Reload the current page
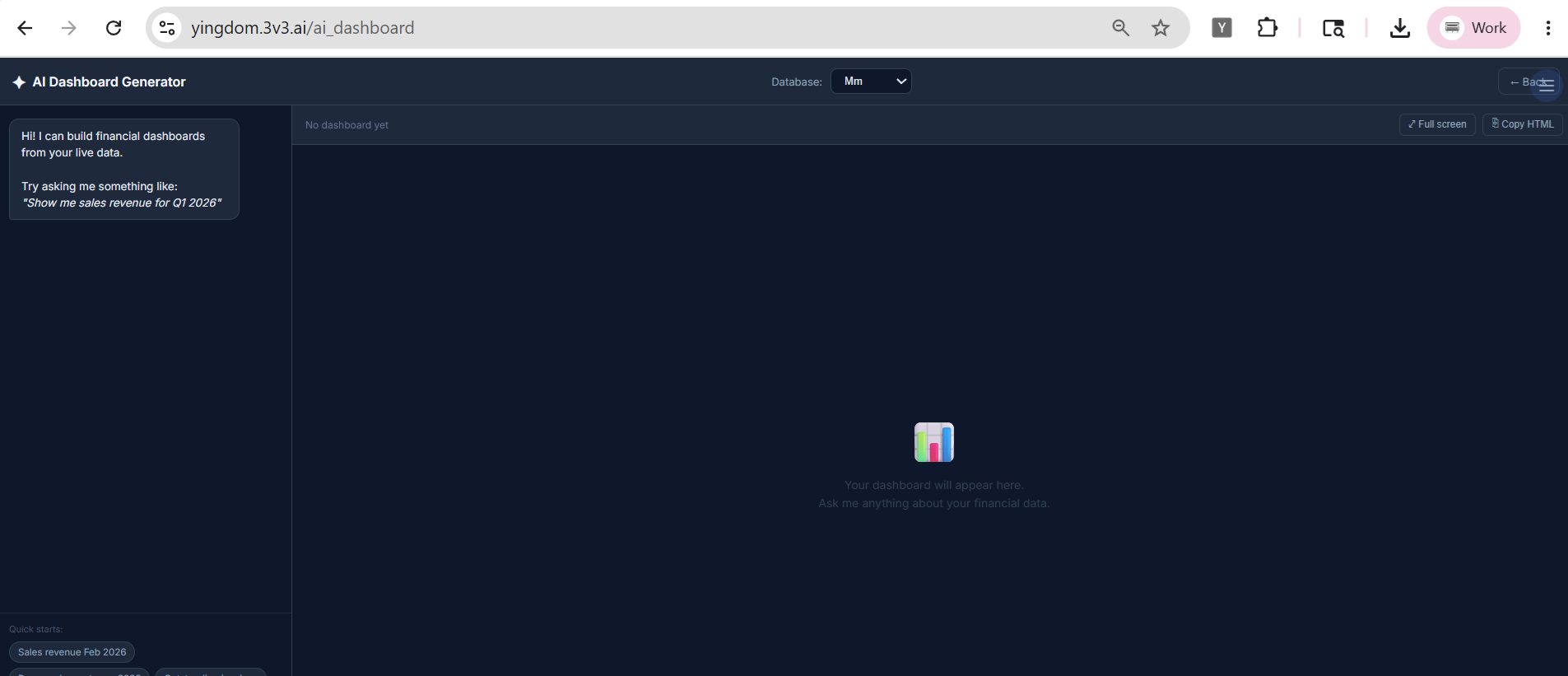Screen dimensions: 1568x676 (x=114, y=28)
